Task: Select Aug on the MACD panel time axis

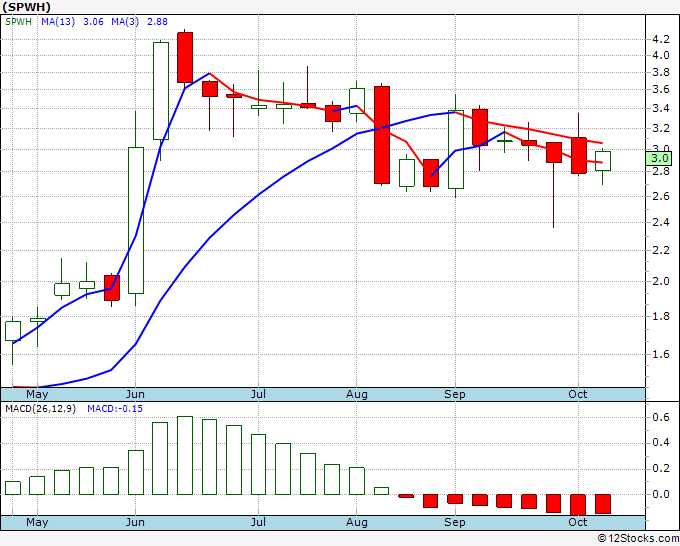Action: pyautogui.click(x=356, y=523)
